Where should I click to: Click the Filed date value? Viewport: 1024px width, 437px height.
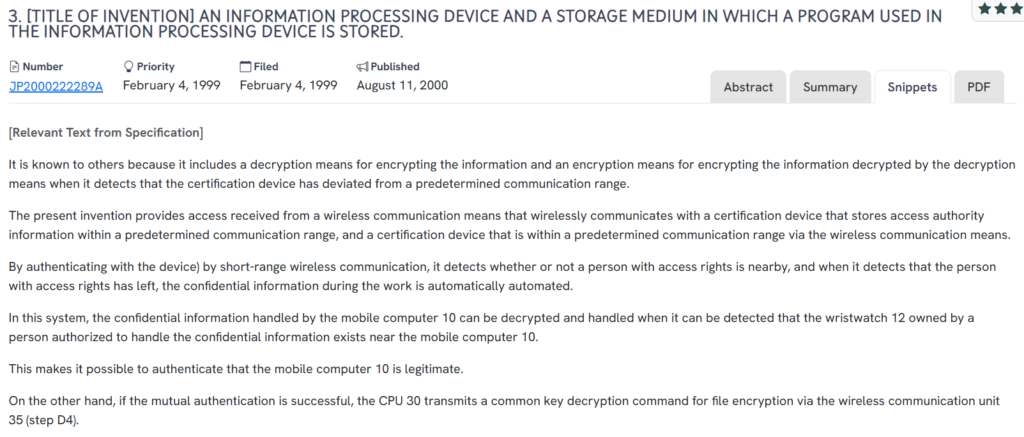(x=288, y=85)
